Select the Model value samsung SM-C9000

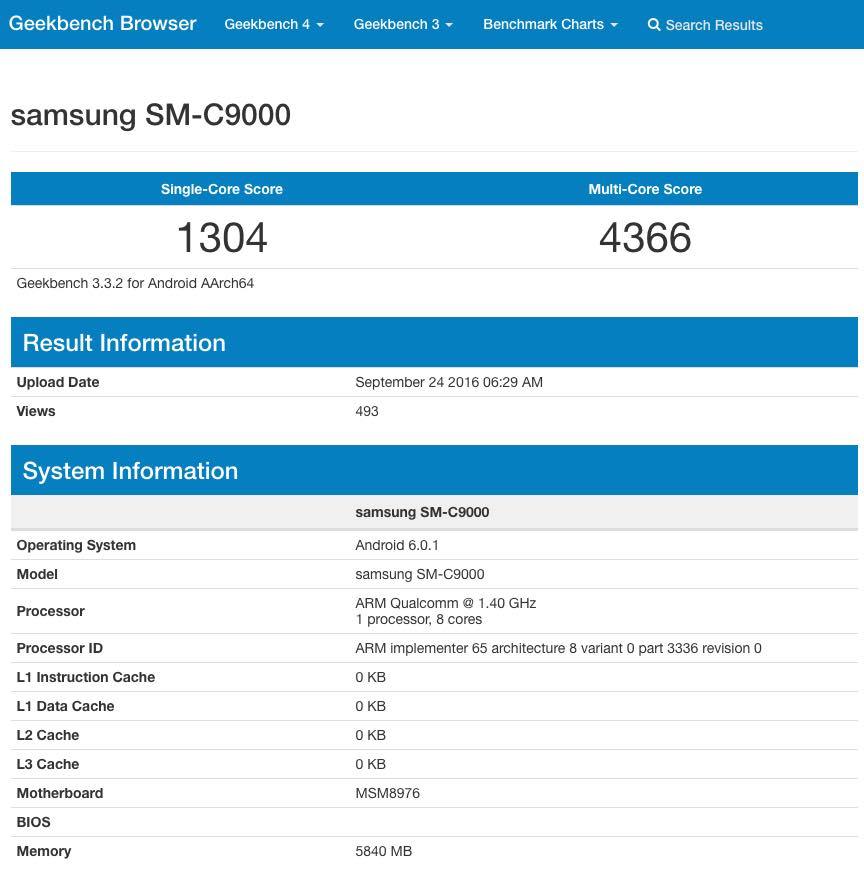[x=420, y=574]
